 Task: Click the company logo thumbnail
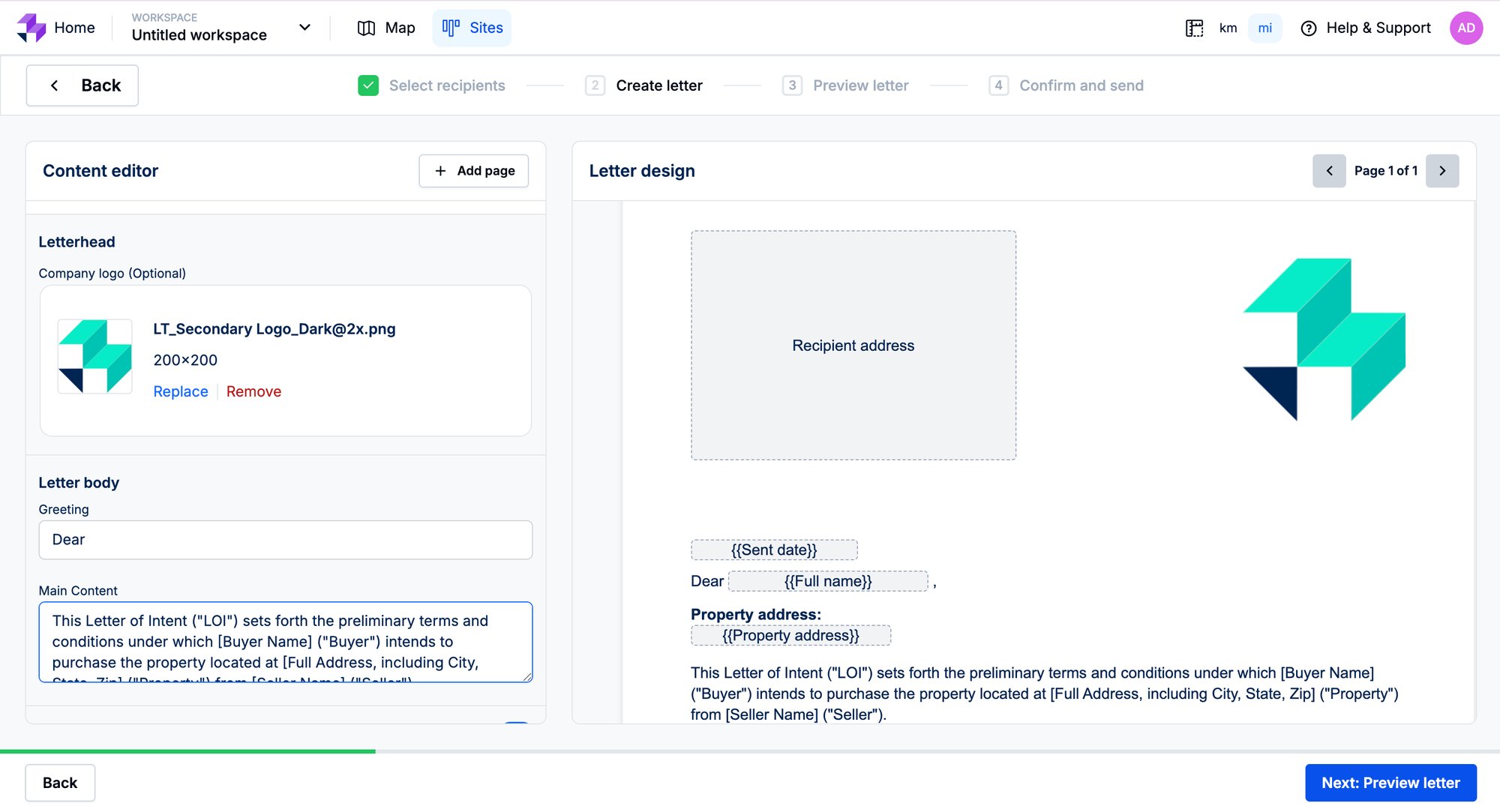95,357
